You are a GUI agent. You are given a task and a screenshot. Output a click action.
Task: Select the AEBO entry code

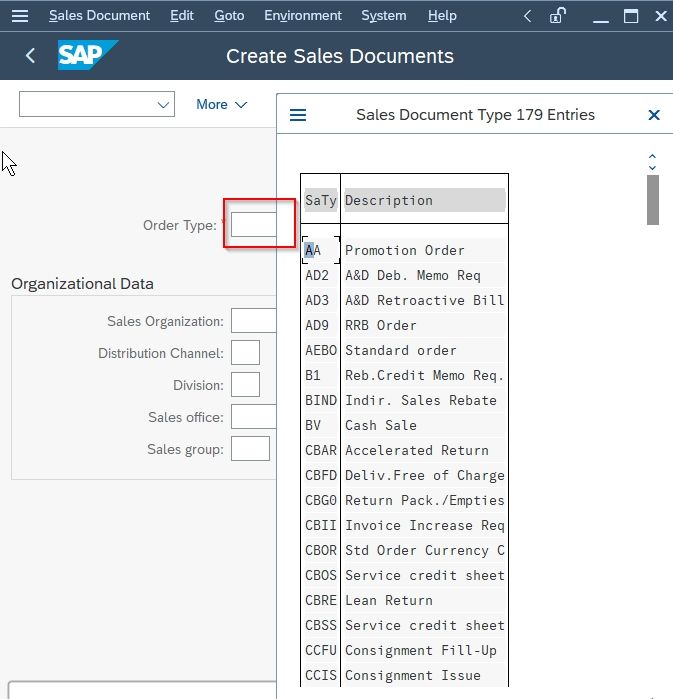coord(321,350)
